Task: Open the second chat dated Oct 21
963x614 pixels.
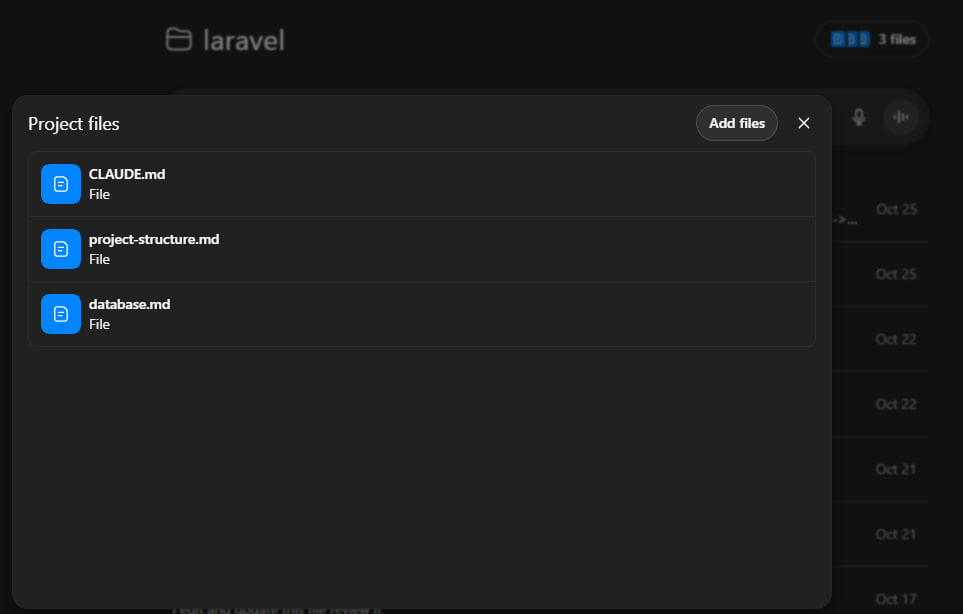Action: pos(895,534)
